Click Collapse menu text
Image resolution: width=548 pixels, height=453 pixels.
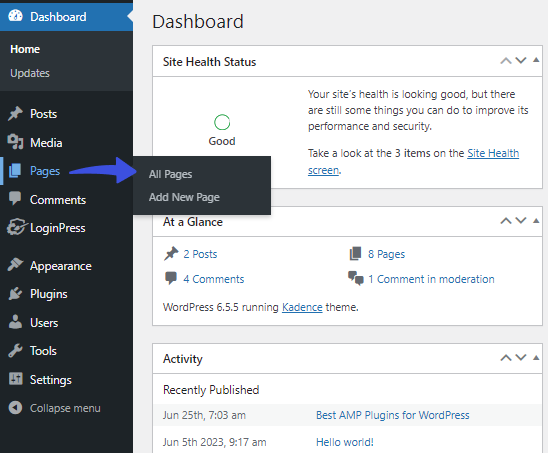pyautogui.click(x=65, y=408)
